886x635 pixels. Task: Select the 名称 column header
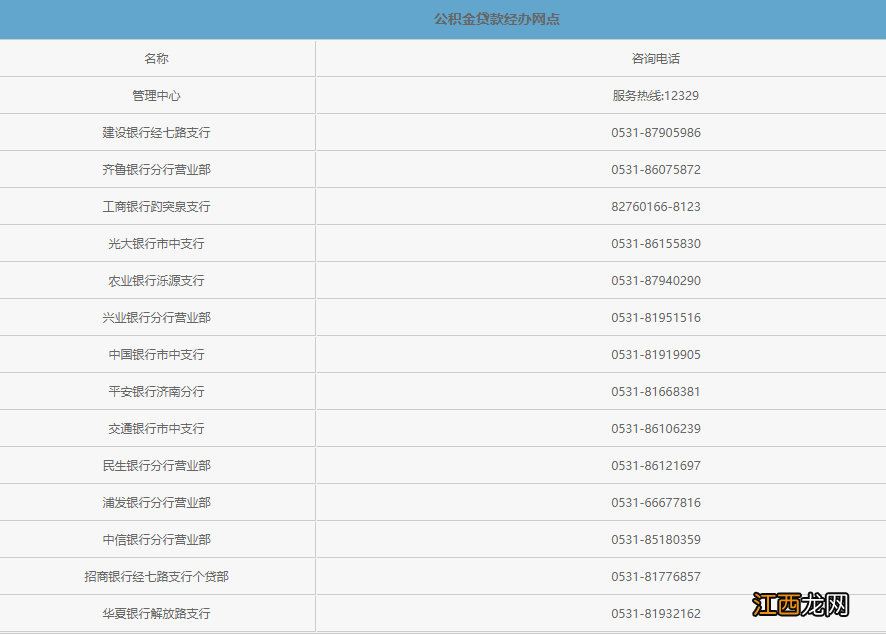tap(157, 58)
